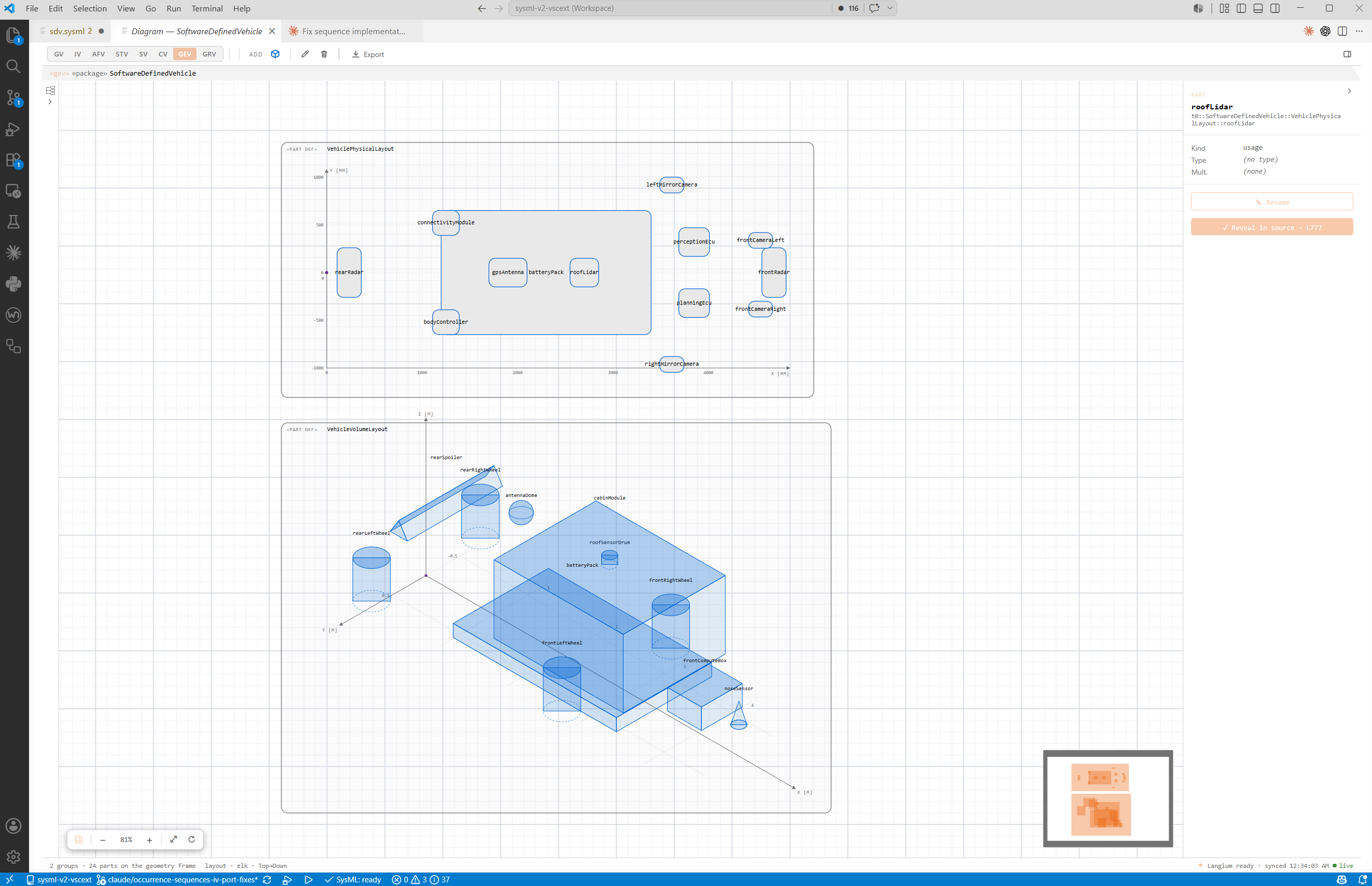
Task: Click the trash delete icon in diagram toolbar
Action: pyautogui.click(x=324, y=54)
